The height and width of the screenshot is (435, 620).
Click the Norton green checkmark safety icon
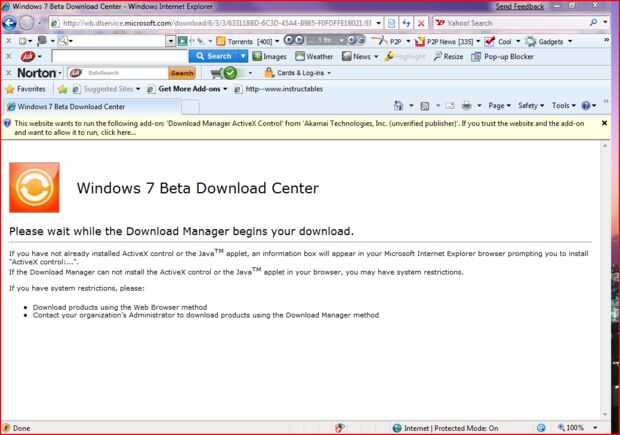coord(230,73)
